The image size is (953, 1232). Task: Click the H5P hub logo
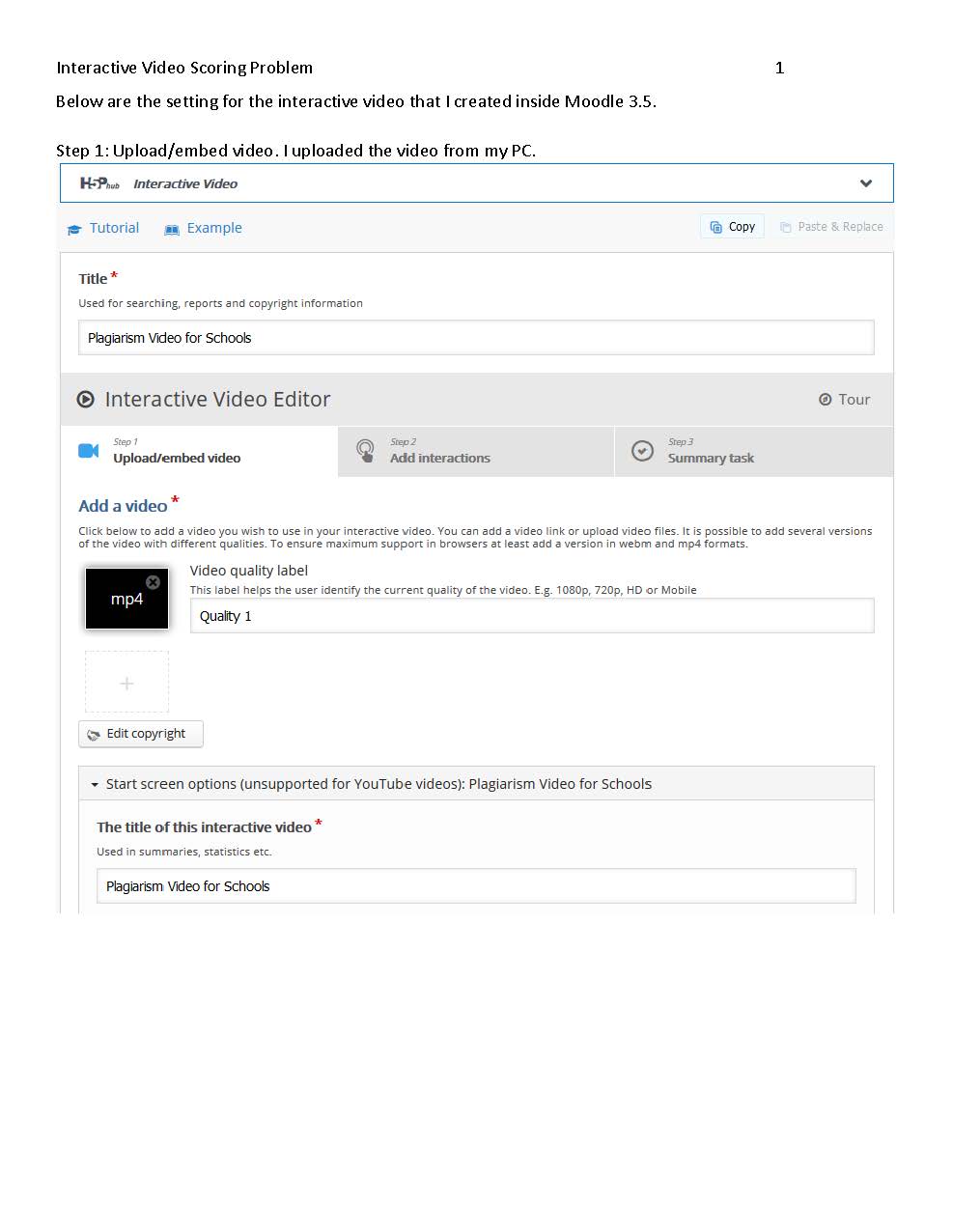pos(98,183)
